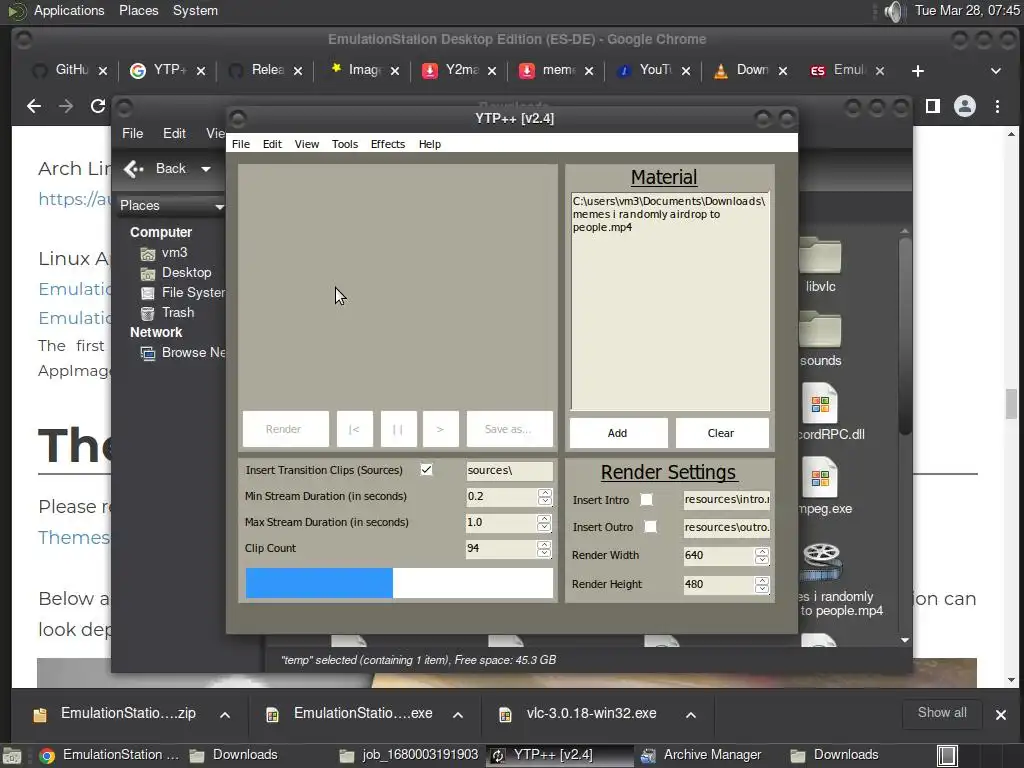Adjust the Render Width spinner arrows
This screenshot has width=1024, height=768.
pyautogui.click(x=761, y=556)
